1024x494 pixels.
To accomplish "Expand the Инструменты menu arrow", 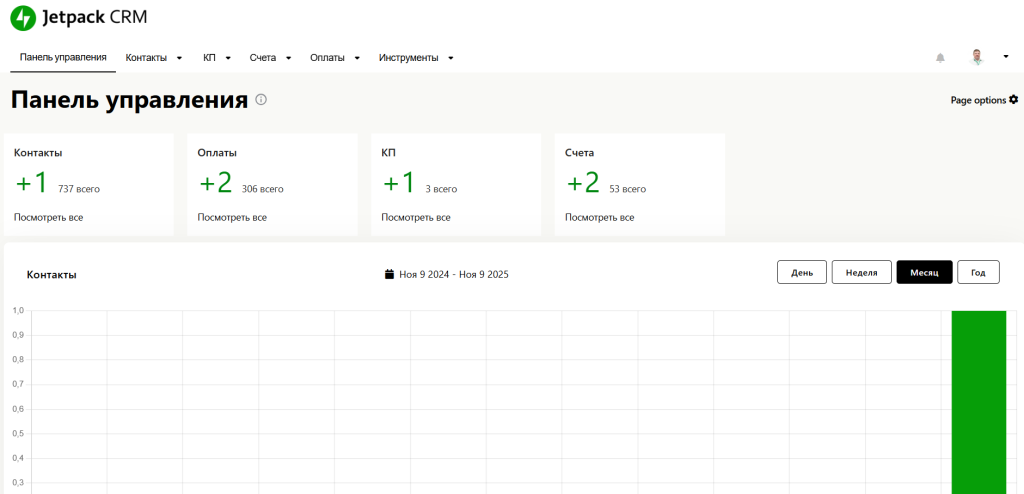I will pos(451,58).
